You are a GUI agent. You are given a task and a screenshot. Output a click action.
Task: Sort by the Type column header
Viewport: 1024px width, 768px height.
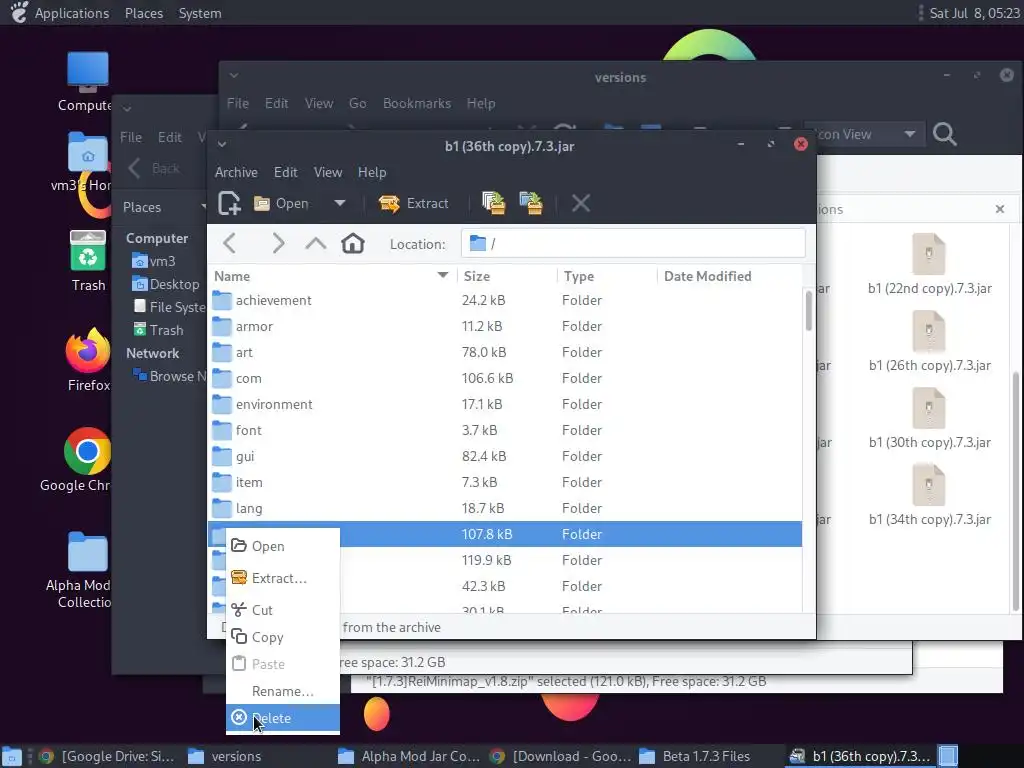coord(607,276)
